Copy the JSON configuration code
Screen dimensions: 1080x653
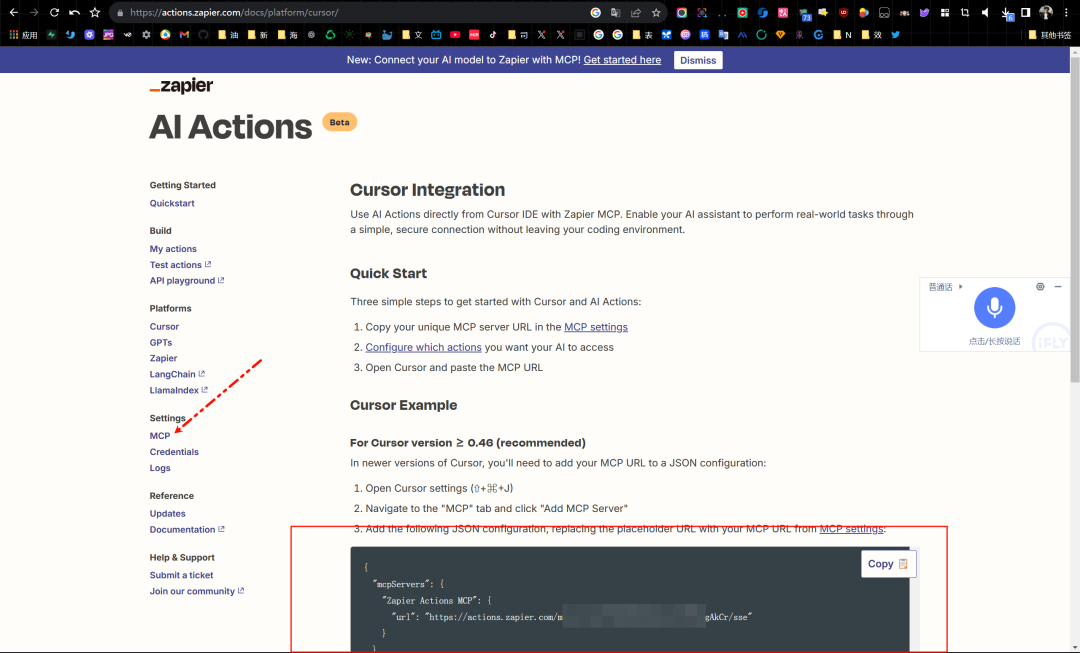(x=888, y=563)
